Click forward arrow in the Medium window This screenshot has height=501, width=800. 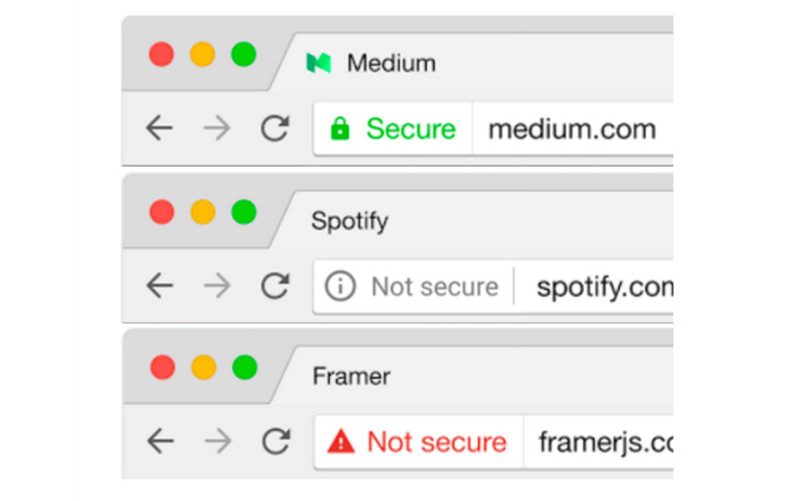click(217, 128)
